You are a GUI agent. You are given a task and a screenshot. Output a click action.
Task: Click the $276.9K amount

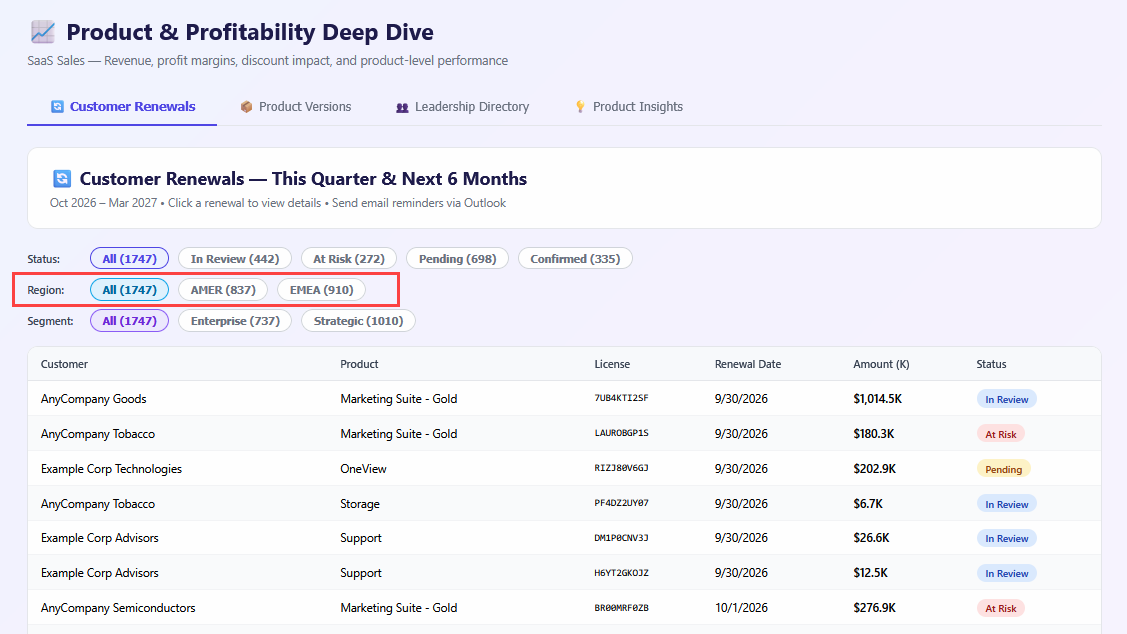coord(874,608)
